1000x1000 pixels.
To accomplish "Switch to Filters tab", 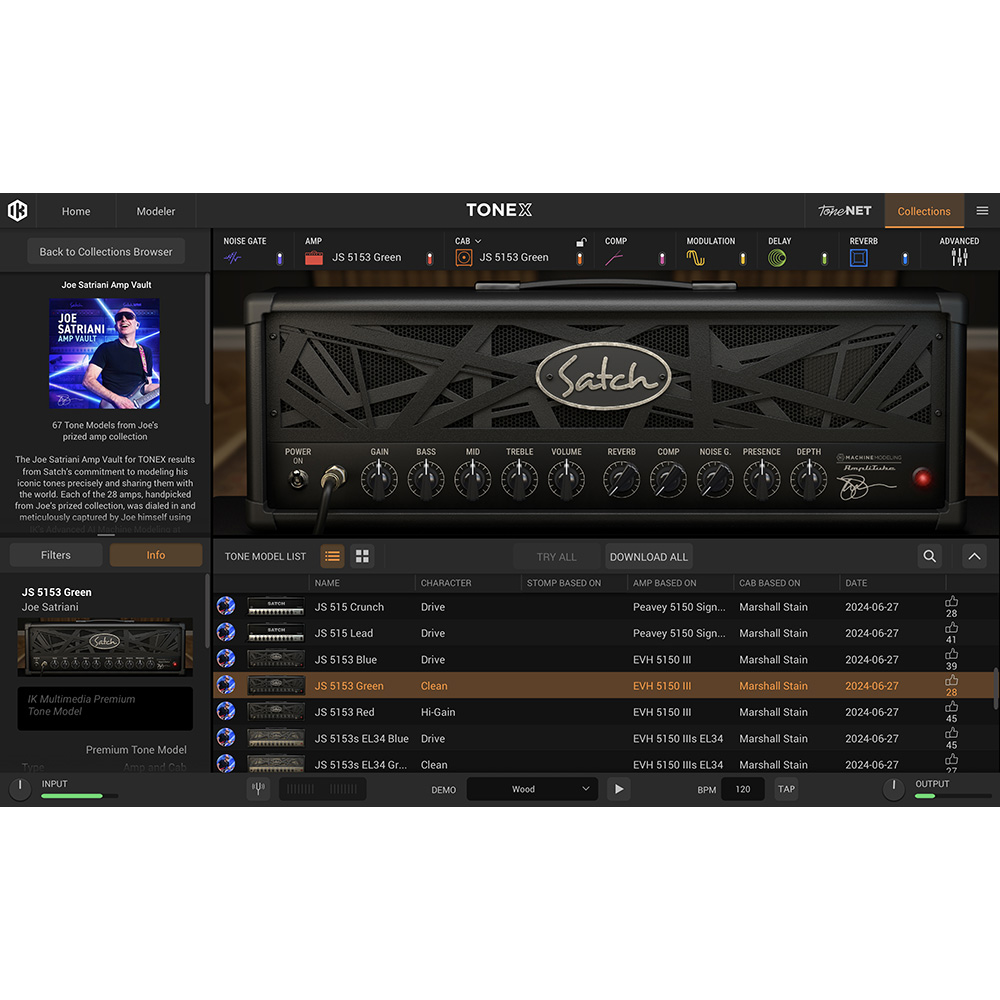I will (x=56, y=555).
